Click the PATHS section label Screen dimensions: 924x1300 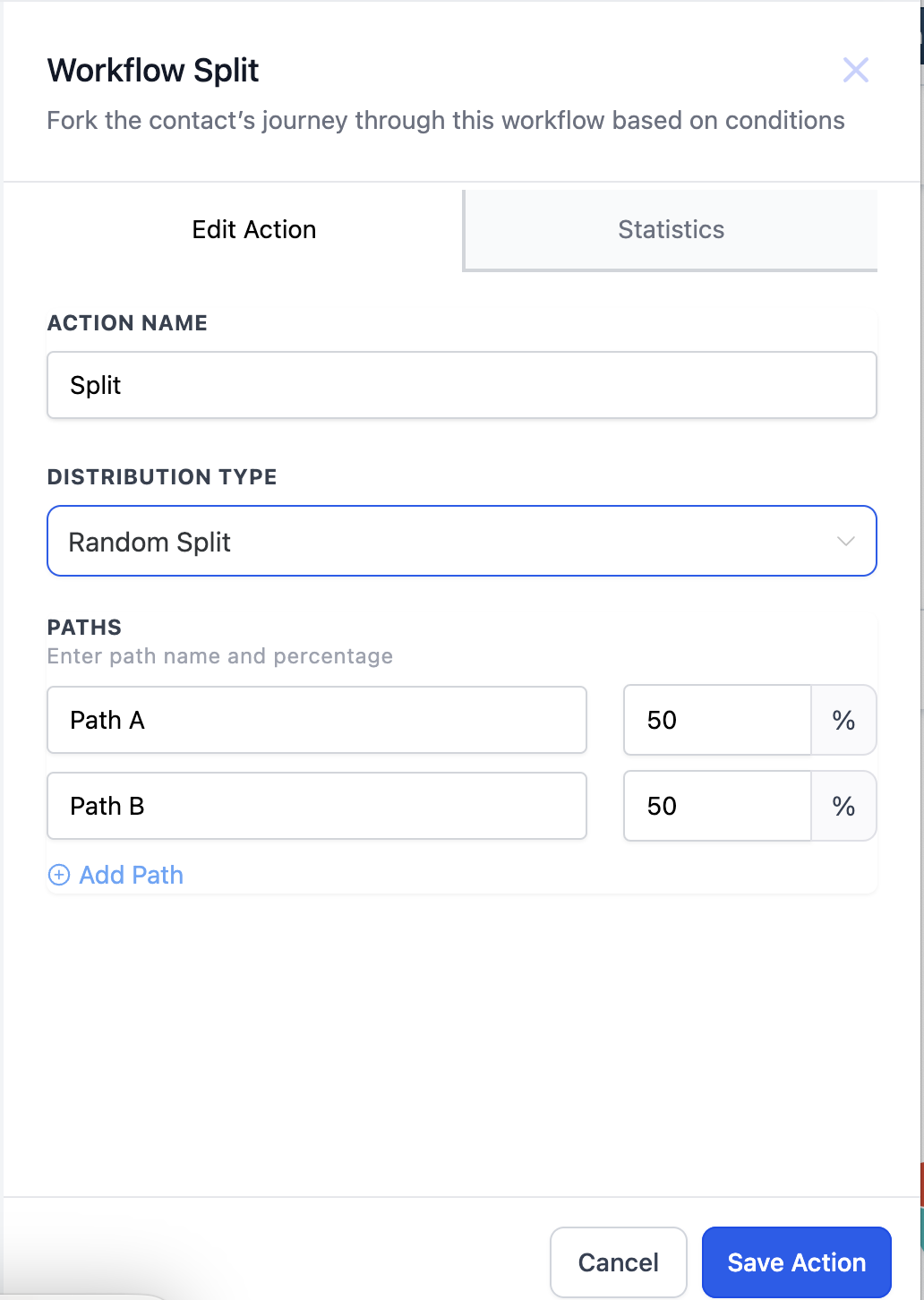pyautogui.click(x=84, y=627)
